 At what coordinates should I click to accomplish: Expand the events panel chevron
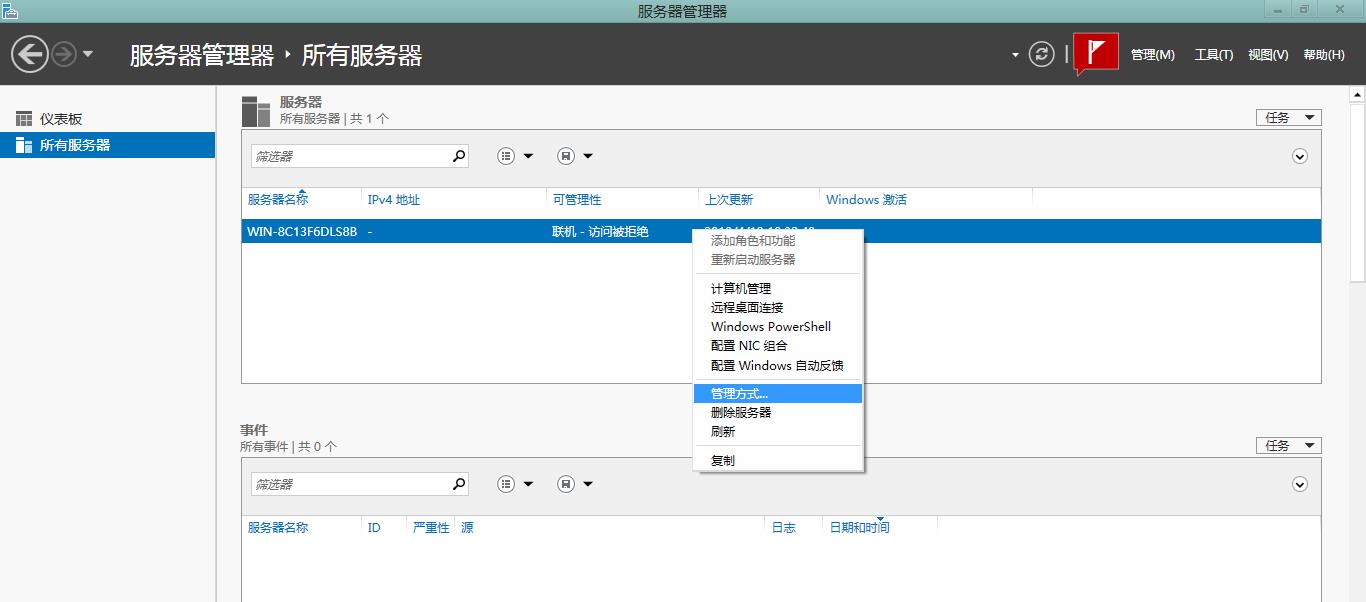click(x=1300, y=484)
